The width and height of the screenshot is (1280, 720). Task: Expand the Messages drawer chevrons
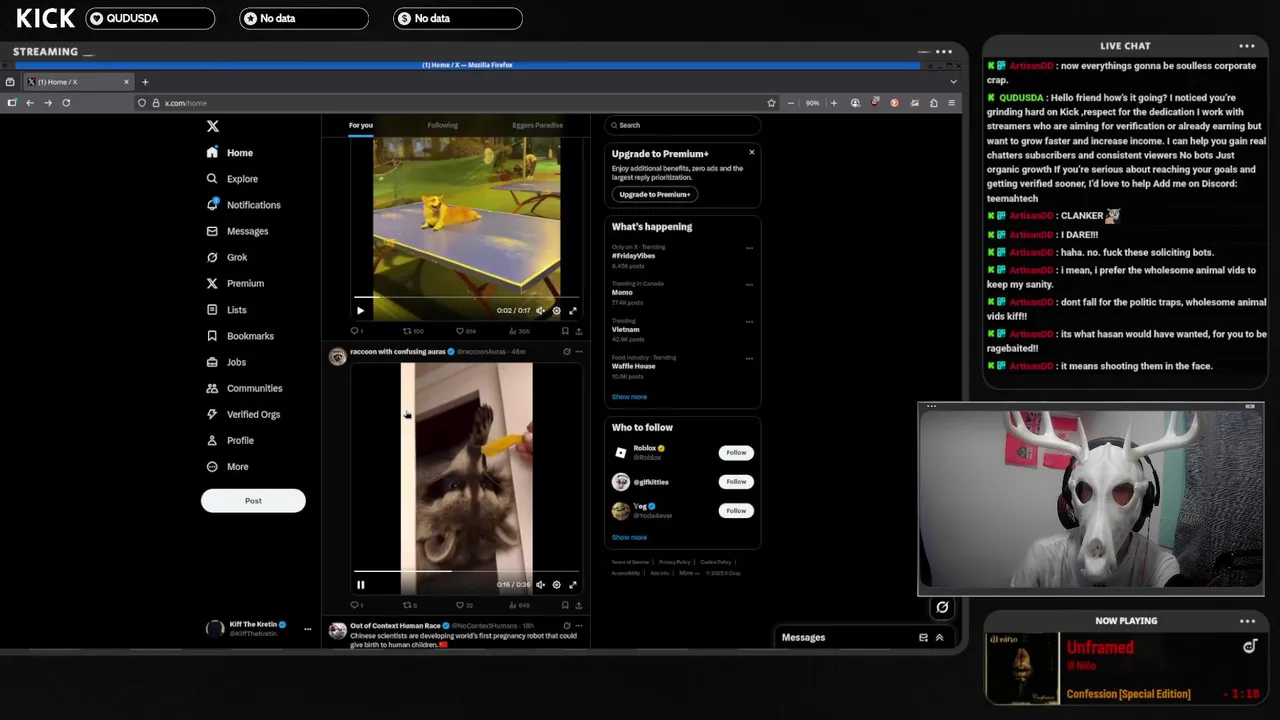[939, 637]
